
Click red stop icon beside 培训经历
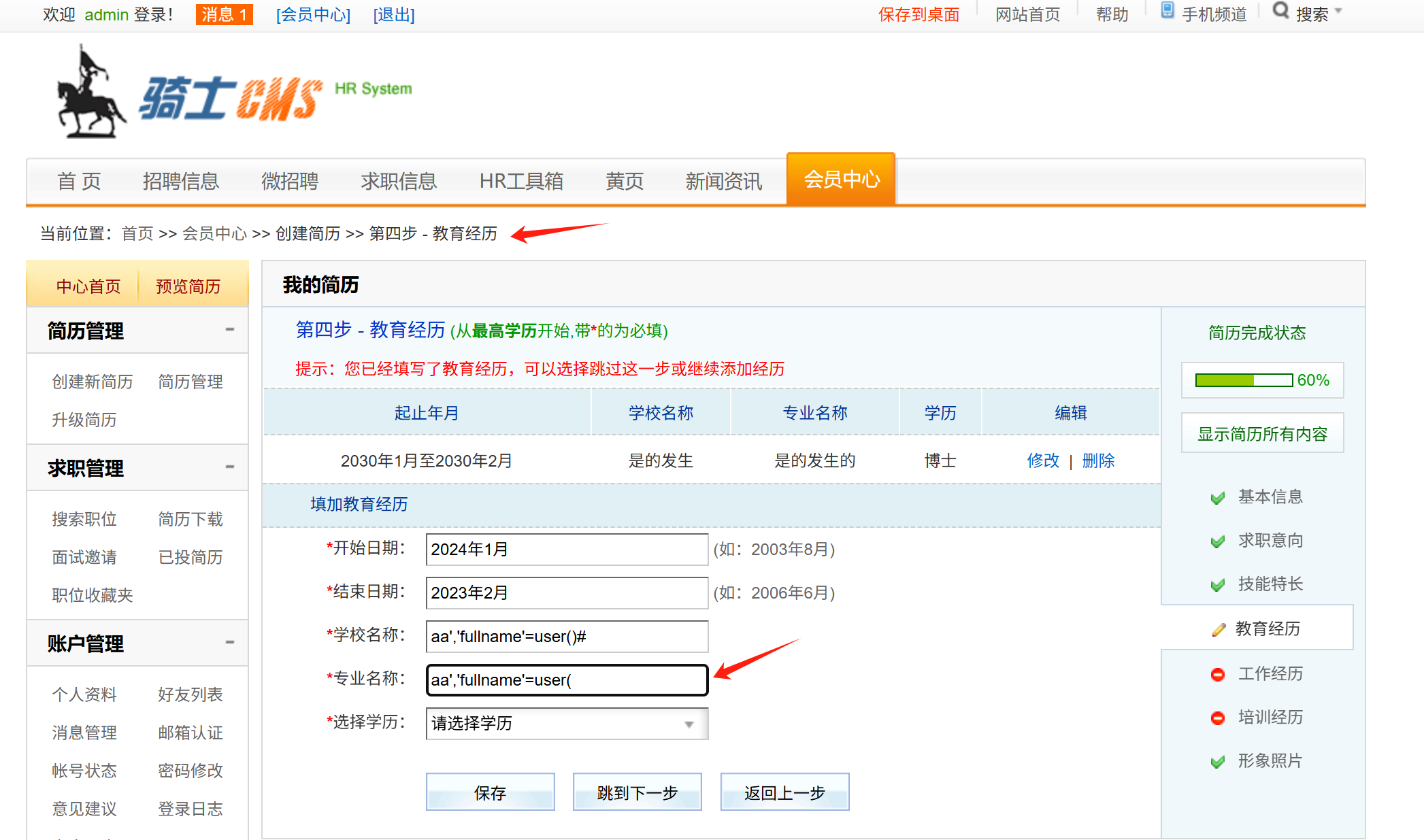click(1218, 718)
